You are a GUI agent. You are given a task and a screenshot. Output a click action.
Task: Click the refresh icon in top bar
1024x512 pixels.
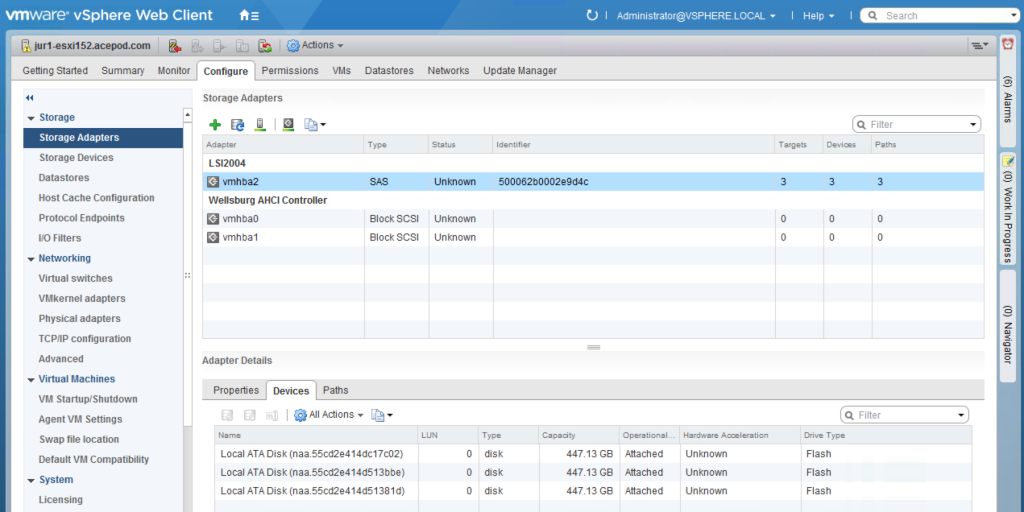[x=592, y=15]
